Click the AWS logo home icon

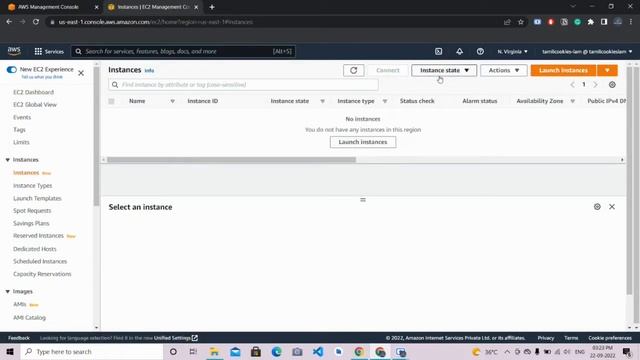pyautogui.click(x=14, y=51)
